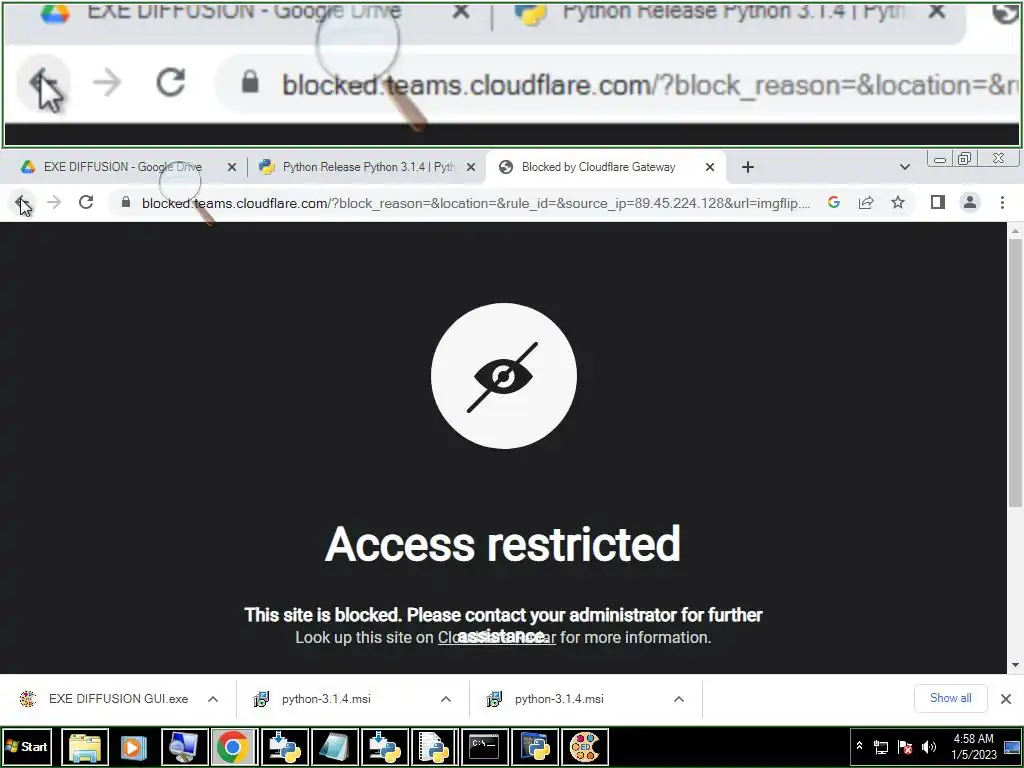Open the Google icon in address bar
This screenshot has width=1024, height=768.
pos(834,202)
